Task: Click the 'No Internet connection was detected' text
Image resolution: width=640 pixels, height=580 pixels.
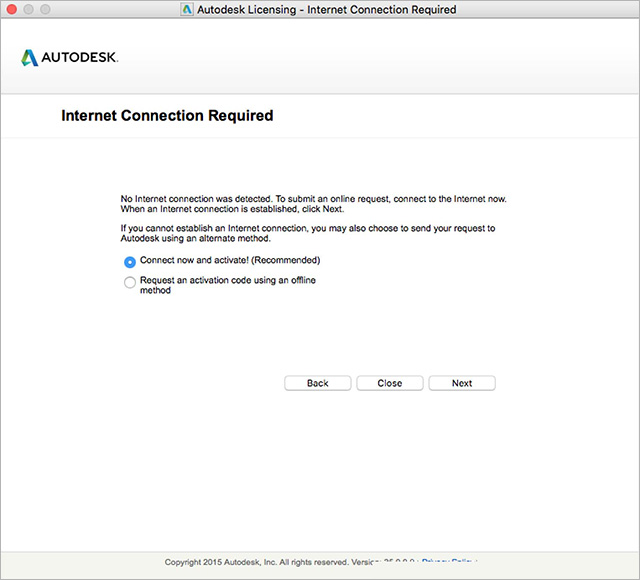Action: point(313,204)
